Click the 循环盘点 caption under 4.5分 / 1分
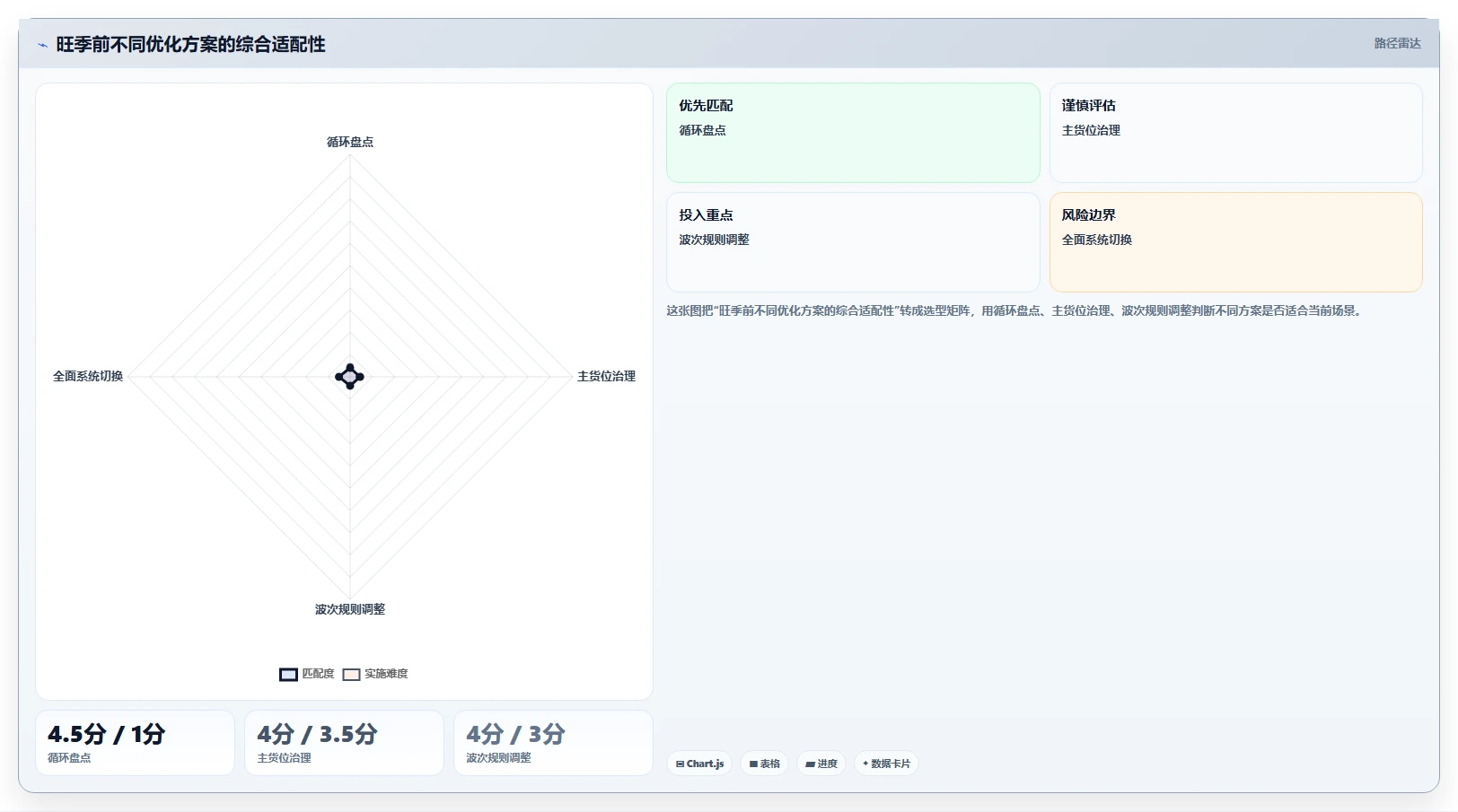 point(69,758)
